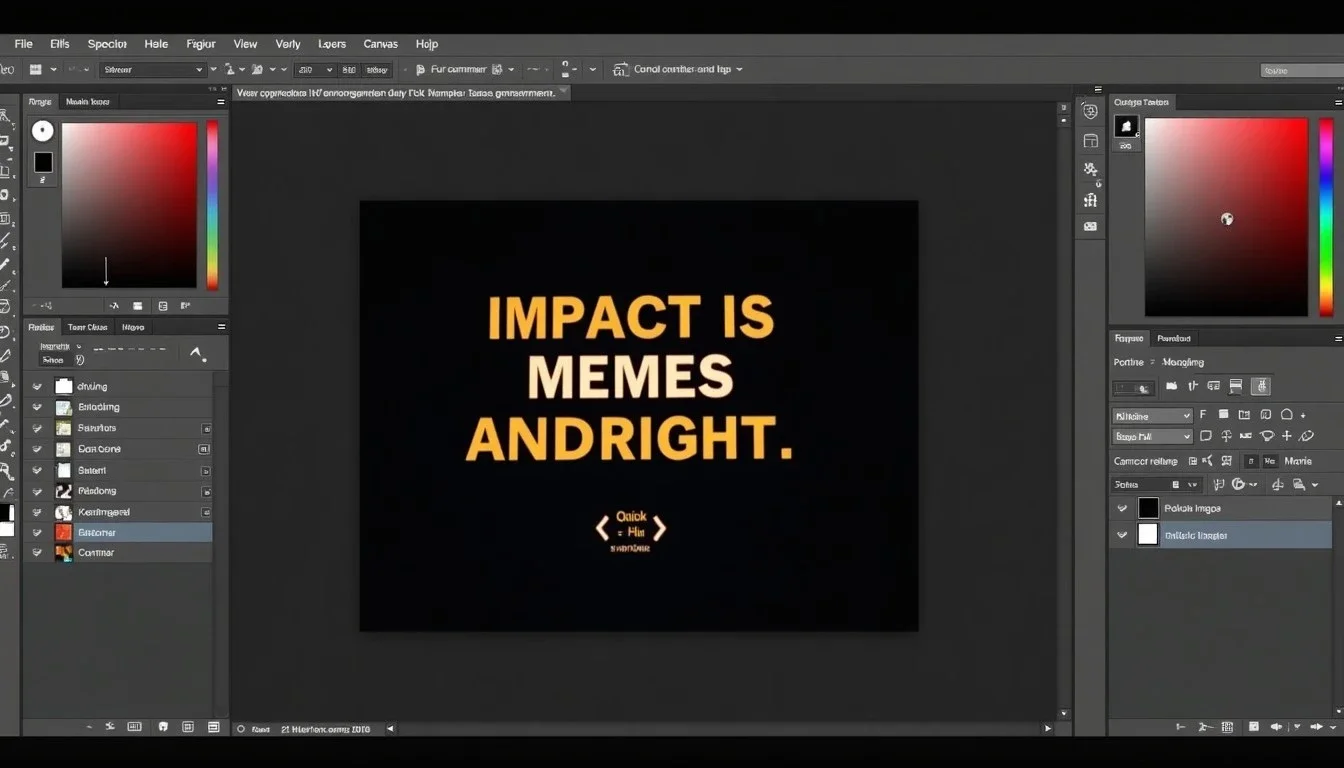Click Masin taoes tab in color panel
The width and height of the screenshot is (1344, 768).
point(88,102)
